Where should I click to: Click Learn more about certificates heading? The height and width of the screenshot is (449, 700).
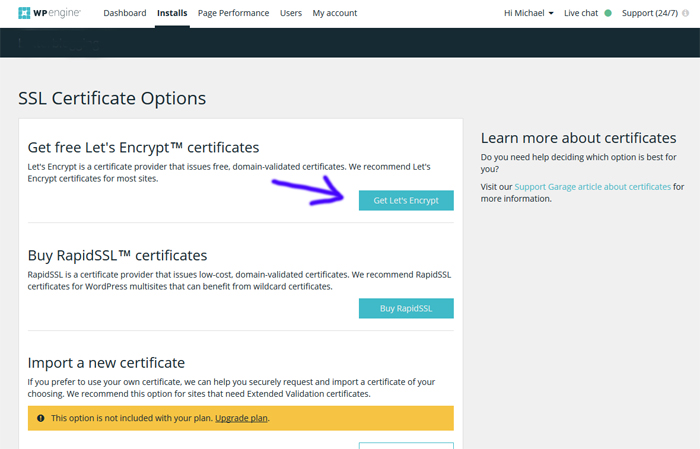tap(579, 138)
